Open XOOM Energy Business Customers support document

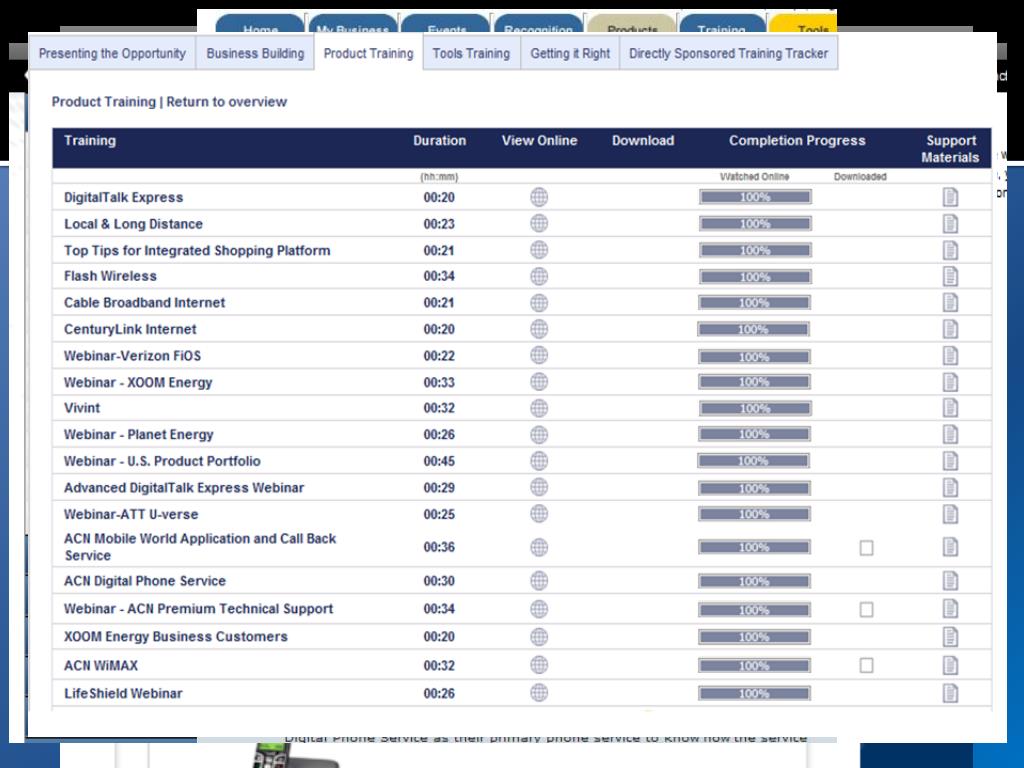(950, 637)
